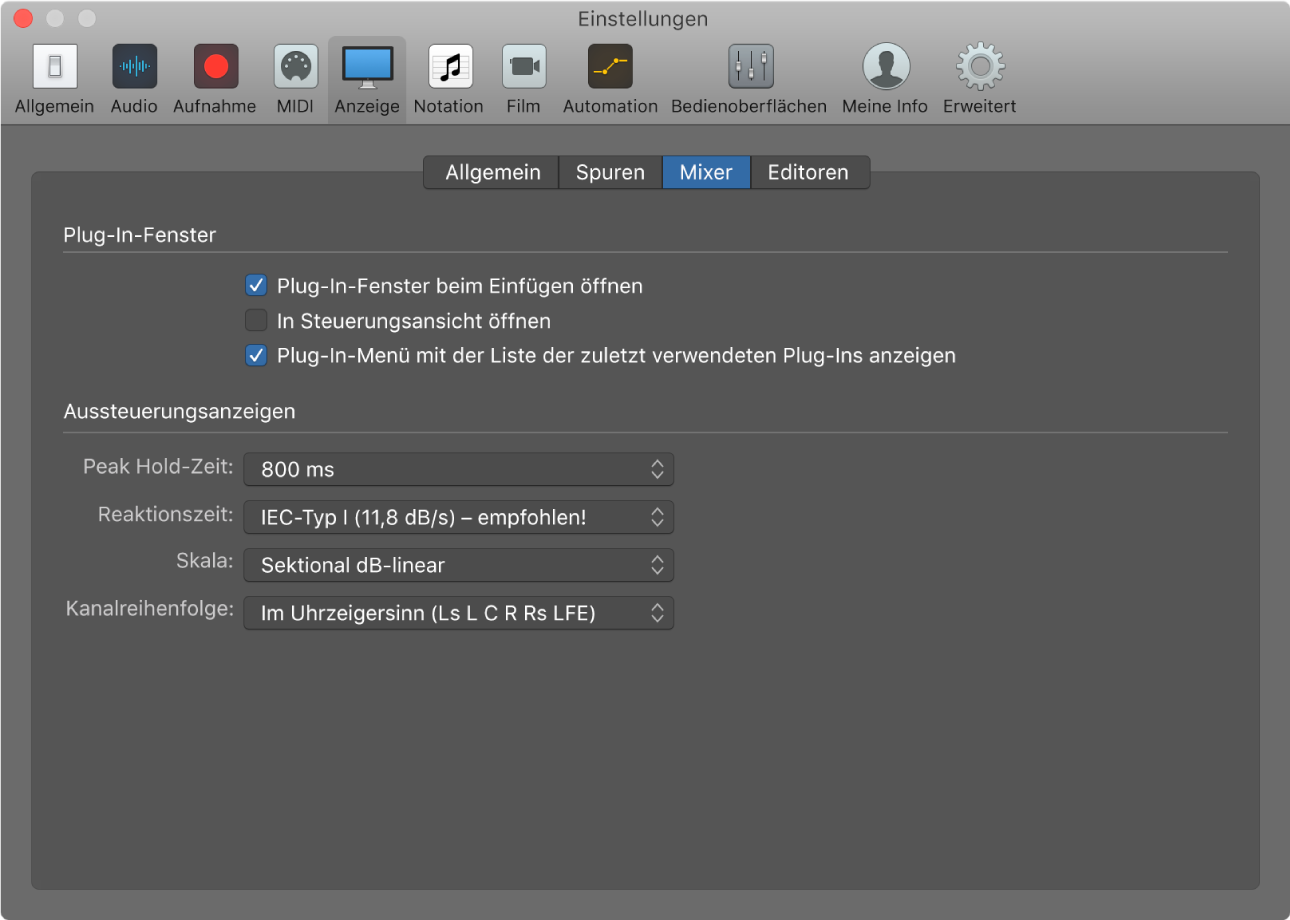
Task: Open the Automation preferences icon
Action: coord(610,67)
